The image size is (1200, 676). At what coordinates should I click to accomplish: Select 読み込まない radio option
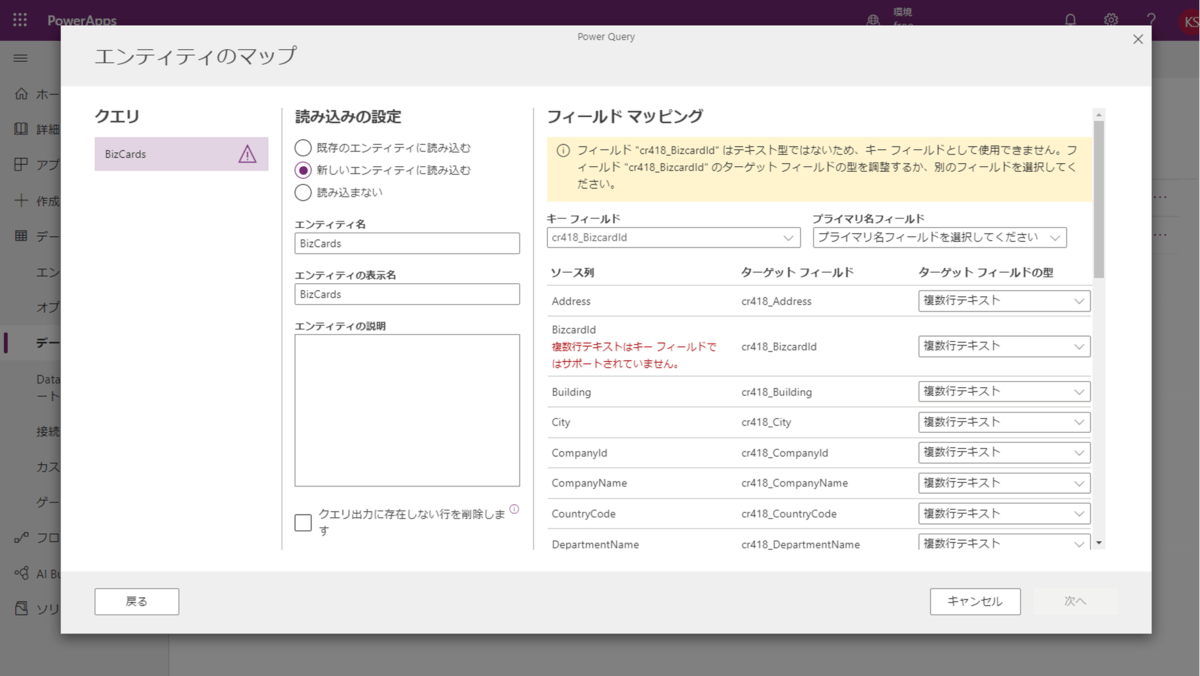[x=303, y=192]
